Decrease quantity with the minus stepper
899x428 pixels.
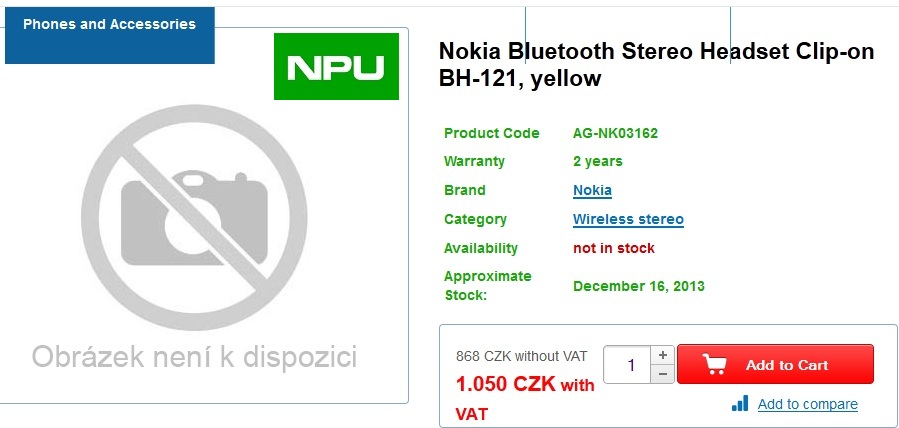(x=662, y=374)
